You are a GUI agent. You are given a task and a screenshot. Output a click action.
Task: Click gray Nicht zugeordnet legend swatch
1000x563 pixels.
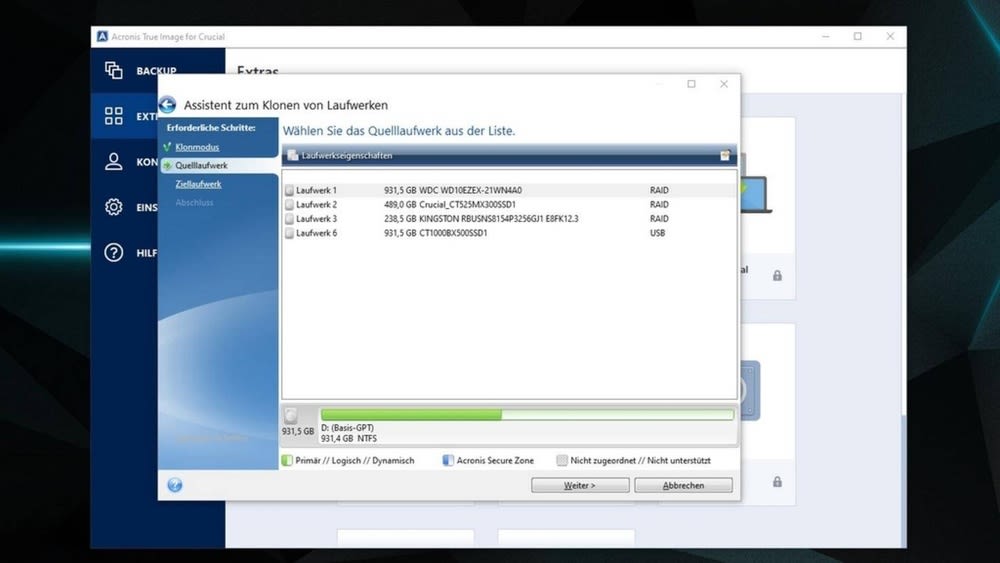click(x=562, y=460)
